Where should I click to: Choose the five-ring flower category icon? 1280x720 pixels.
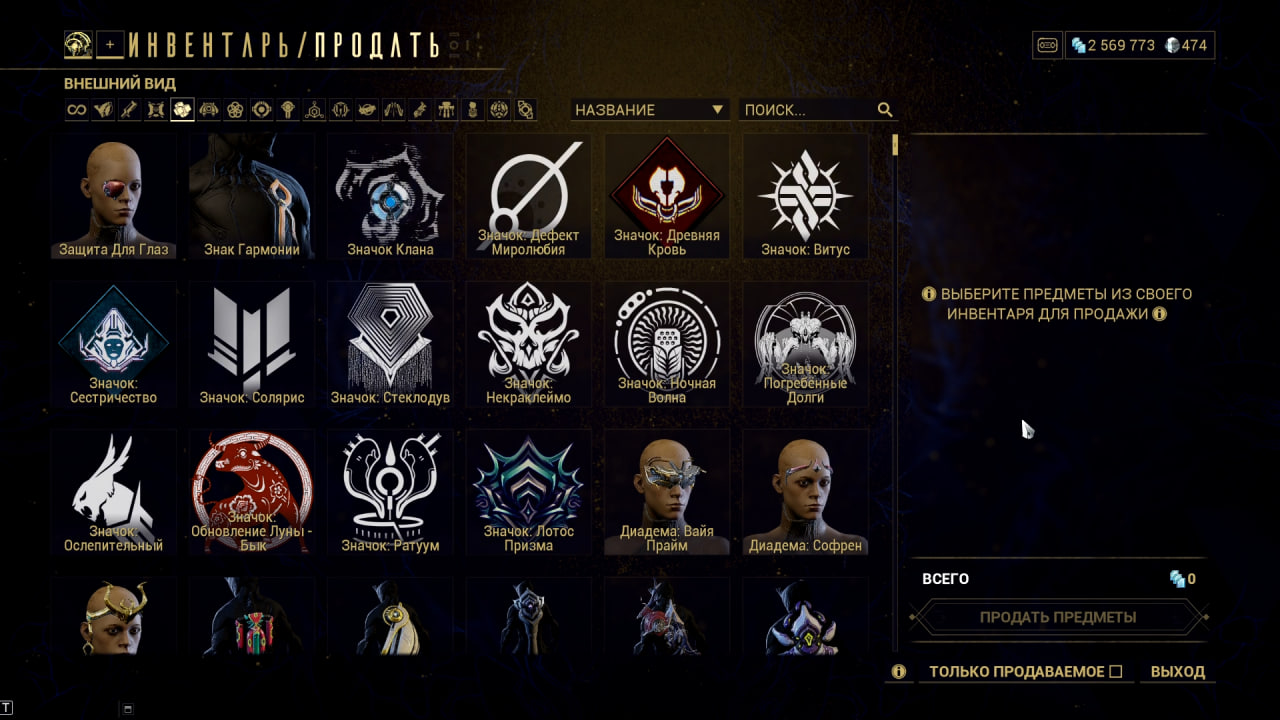tap(235, 110)
